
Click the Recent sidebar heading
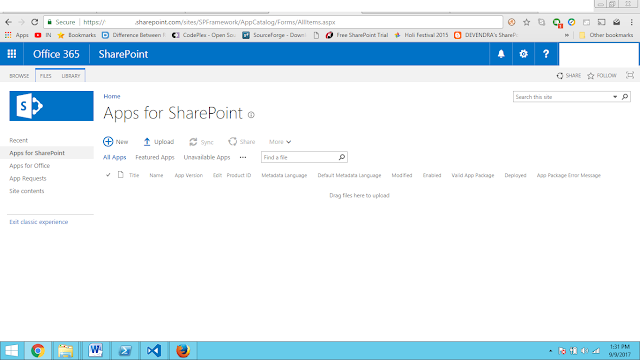18,140
